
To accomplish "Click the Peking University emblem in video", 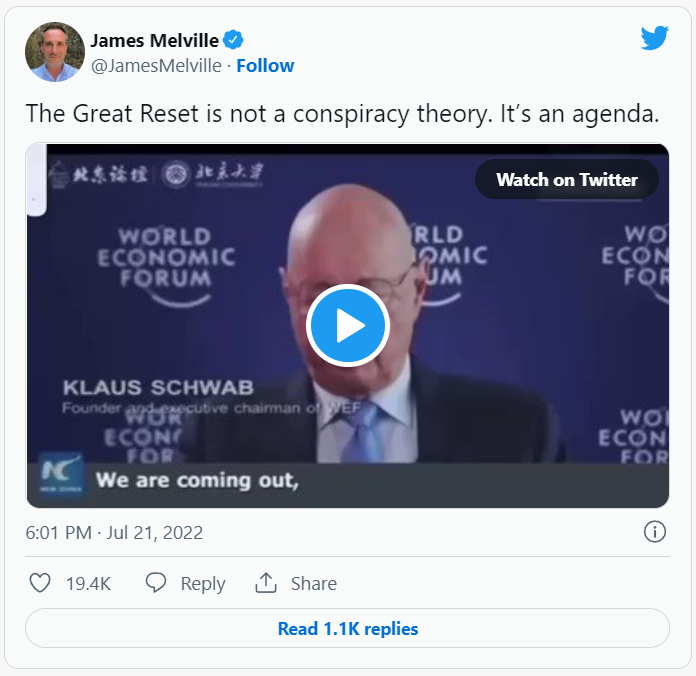I will (176, 174).
